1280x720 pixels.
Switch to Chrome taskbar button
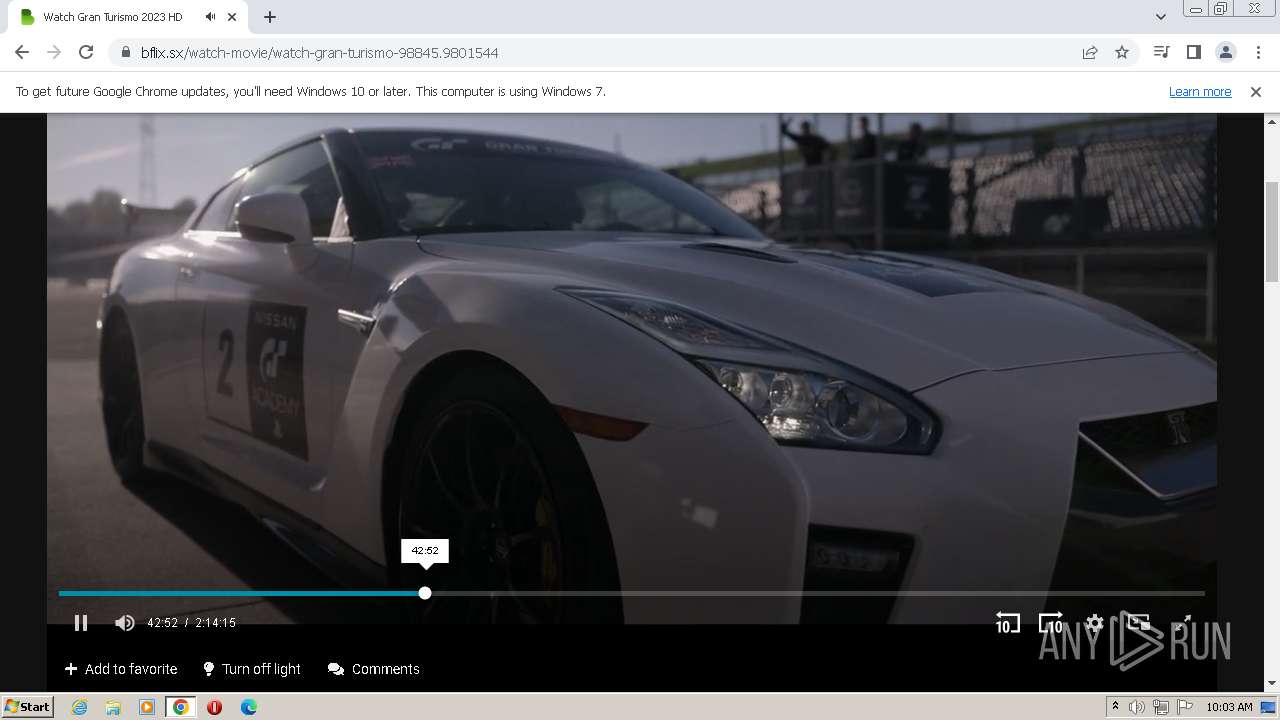[x=181, y=707]
